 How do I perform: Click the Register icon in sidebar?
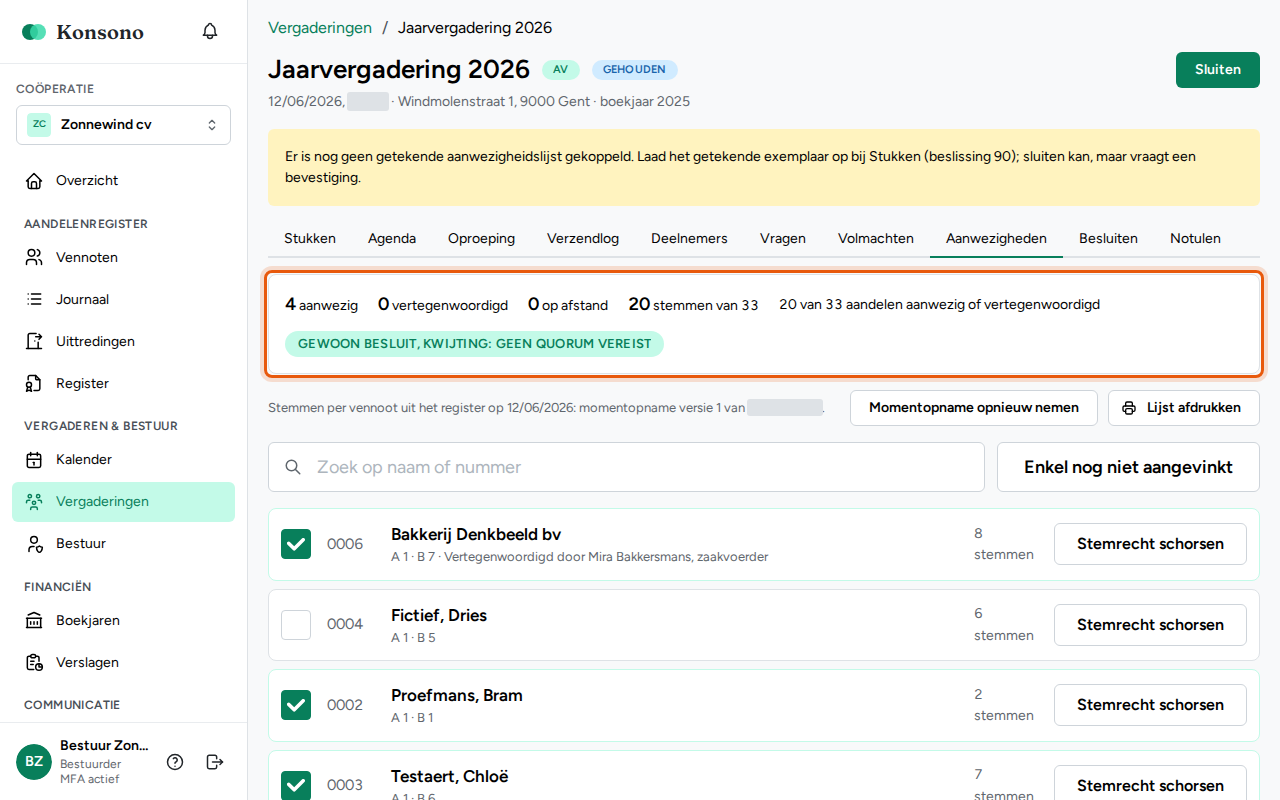click(34, 384)
